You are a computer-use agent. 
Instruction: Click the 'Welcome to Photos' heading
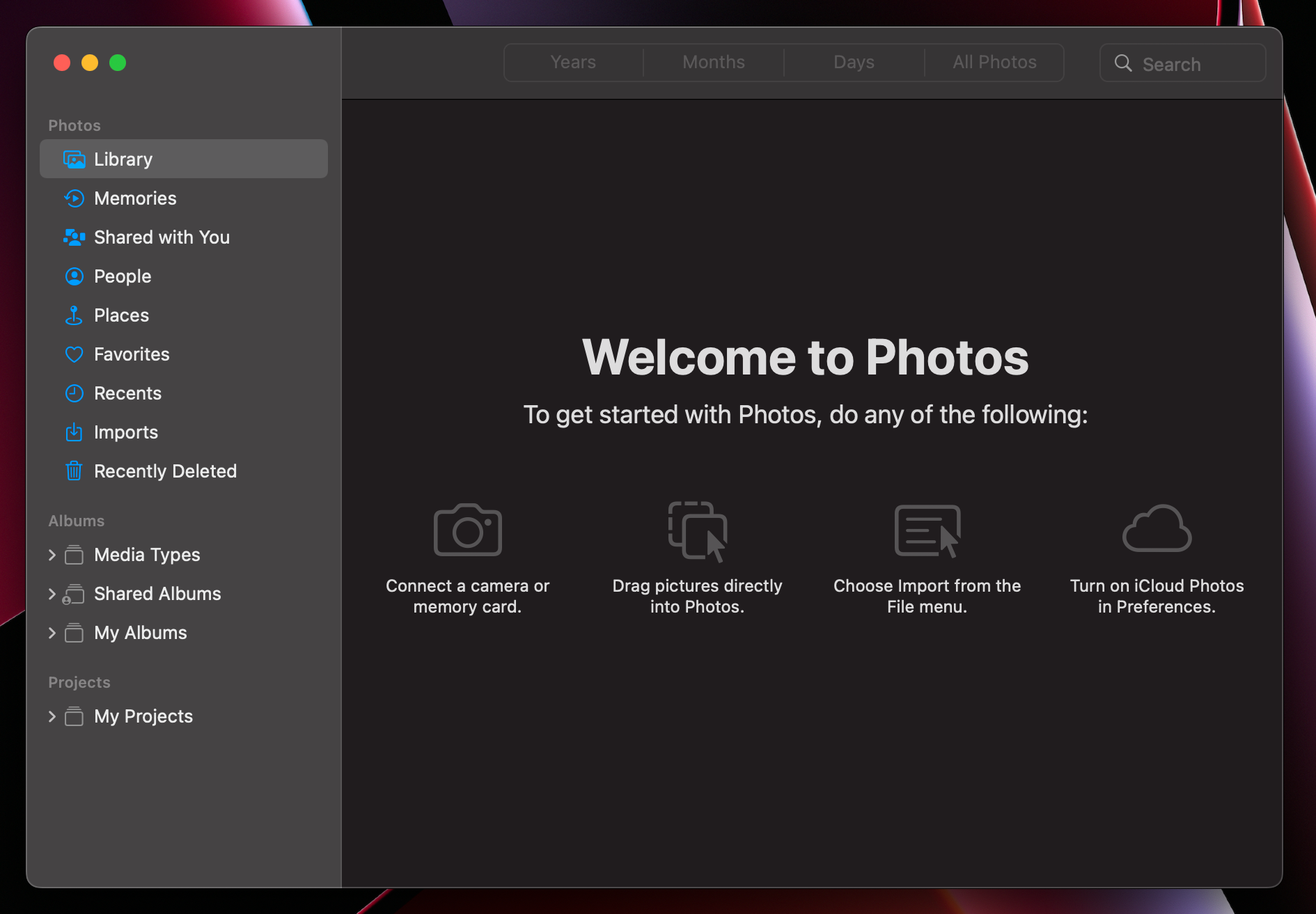(x=806, y=358)
